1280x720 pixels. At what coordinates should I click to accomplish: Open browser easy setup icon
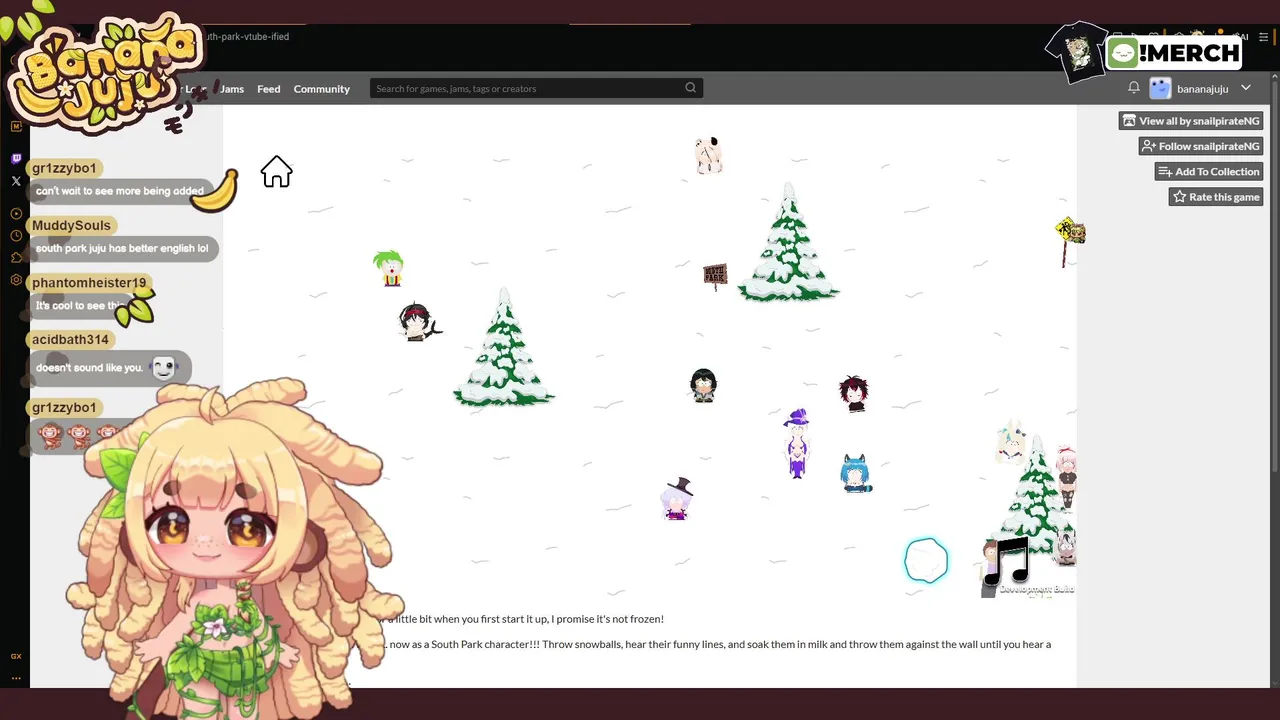click(x=1263, y=37)
